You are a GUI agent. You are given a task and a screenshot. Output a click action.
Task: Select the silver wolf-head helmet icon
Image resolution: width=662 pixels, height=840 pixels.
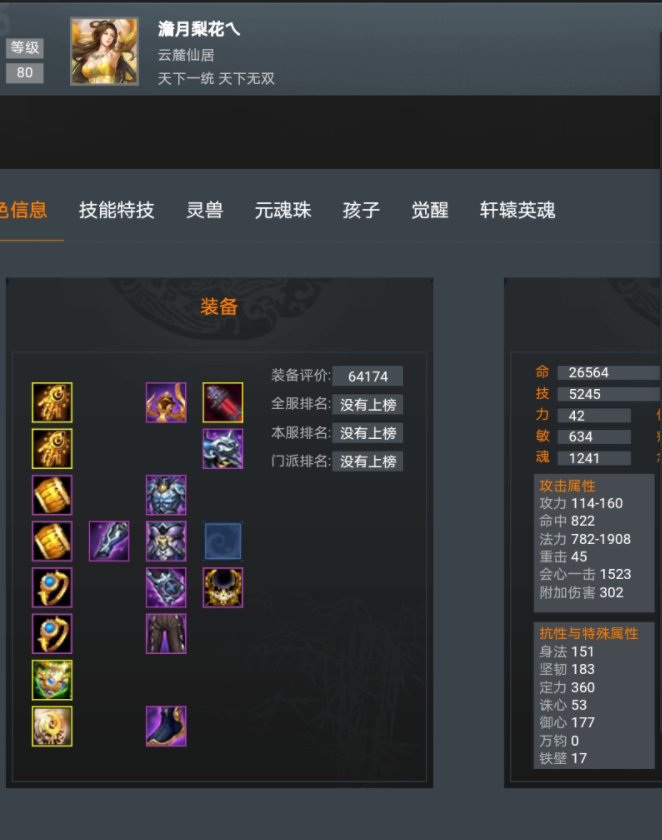tap(223, 448)
